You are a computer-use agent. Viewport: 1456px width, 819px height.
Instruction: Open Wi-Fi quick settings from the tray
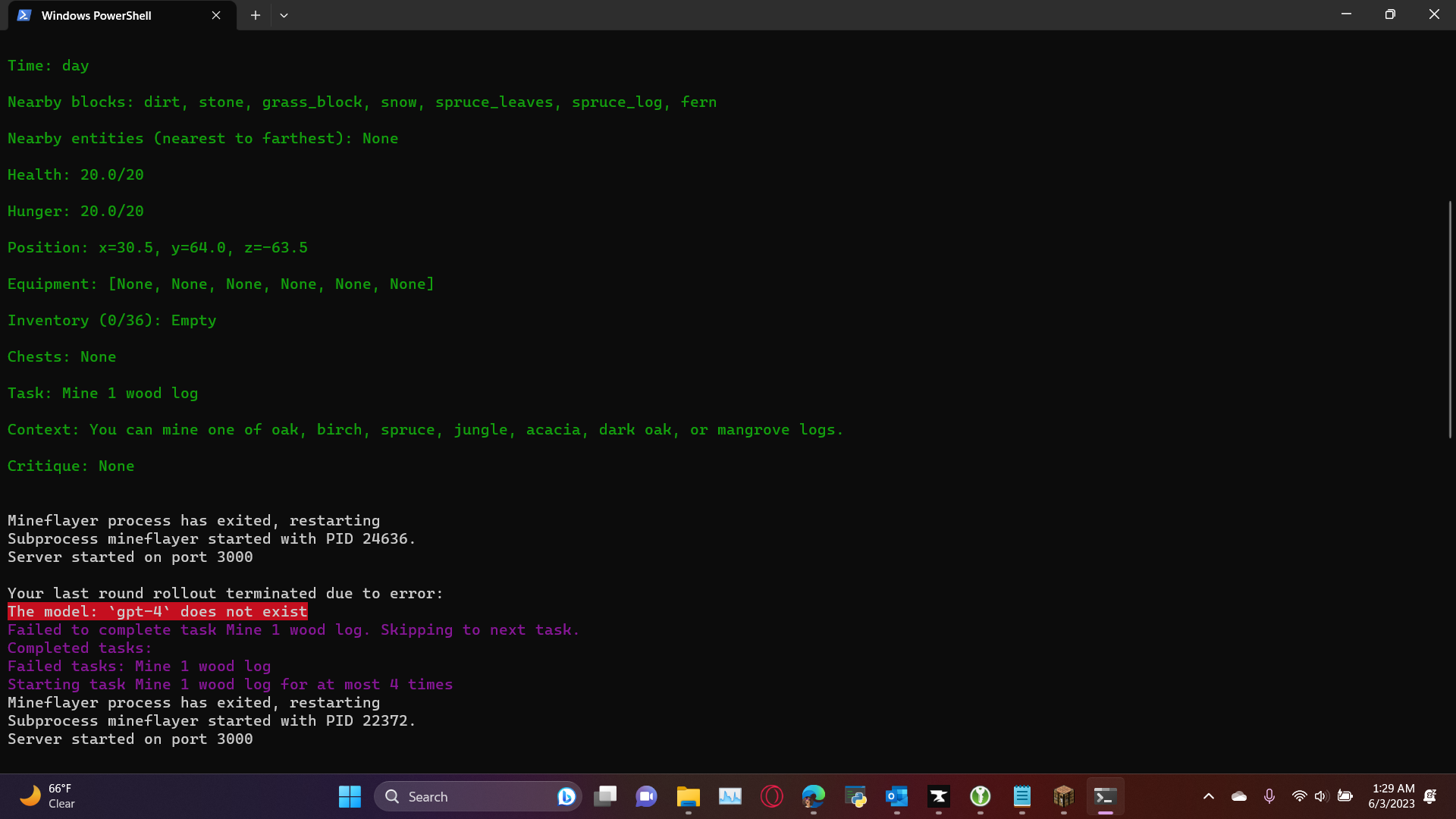[x=1299, y=796]
